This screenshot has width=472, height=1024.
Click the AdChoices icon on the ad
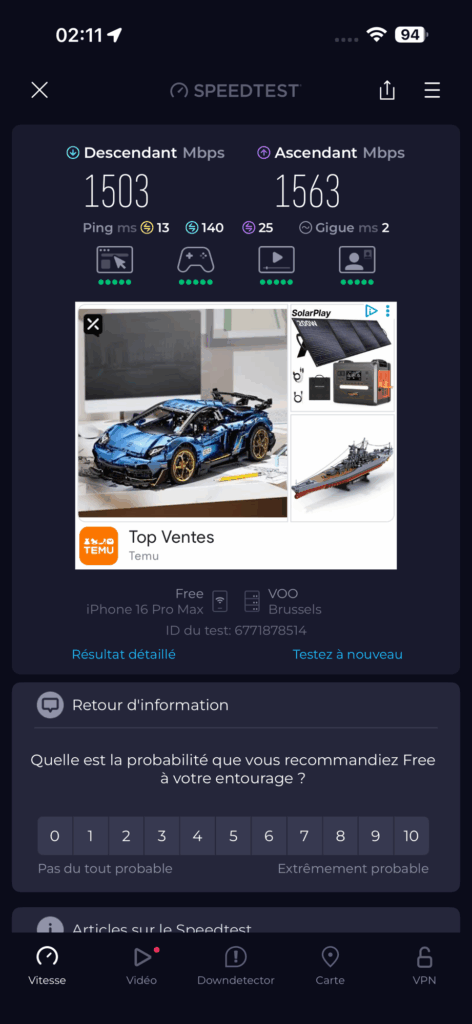371,311
